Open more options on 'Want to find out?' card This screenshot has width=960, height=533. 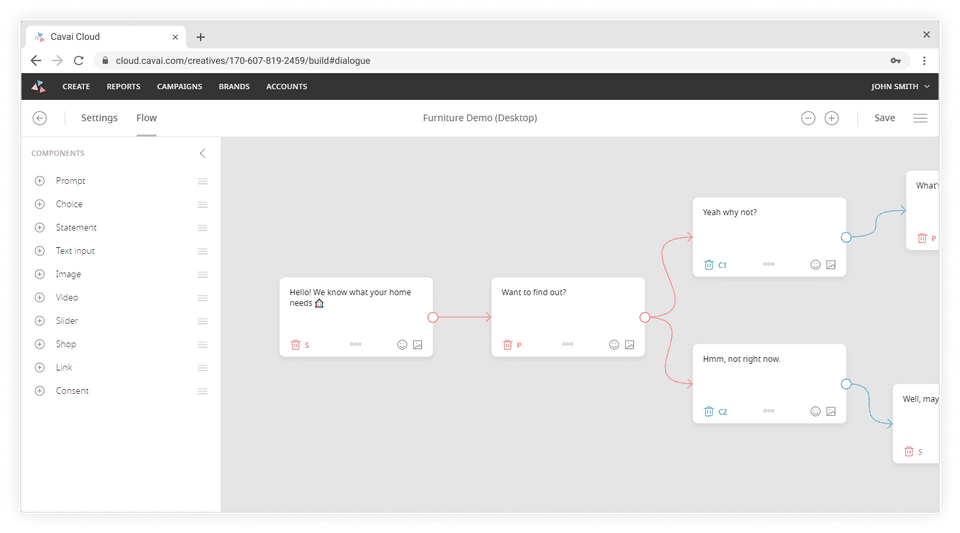(568, 345)
